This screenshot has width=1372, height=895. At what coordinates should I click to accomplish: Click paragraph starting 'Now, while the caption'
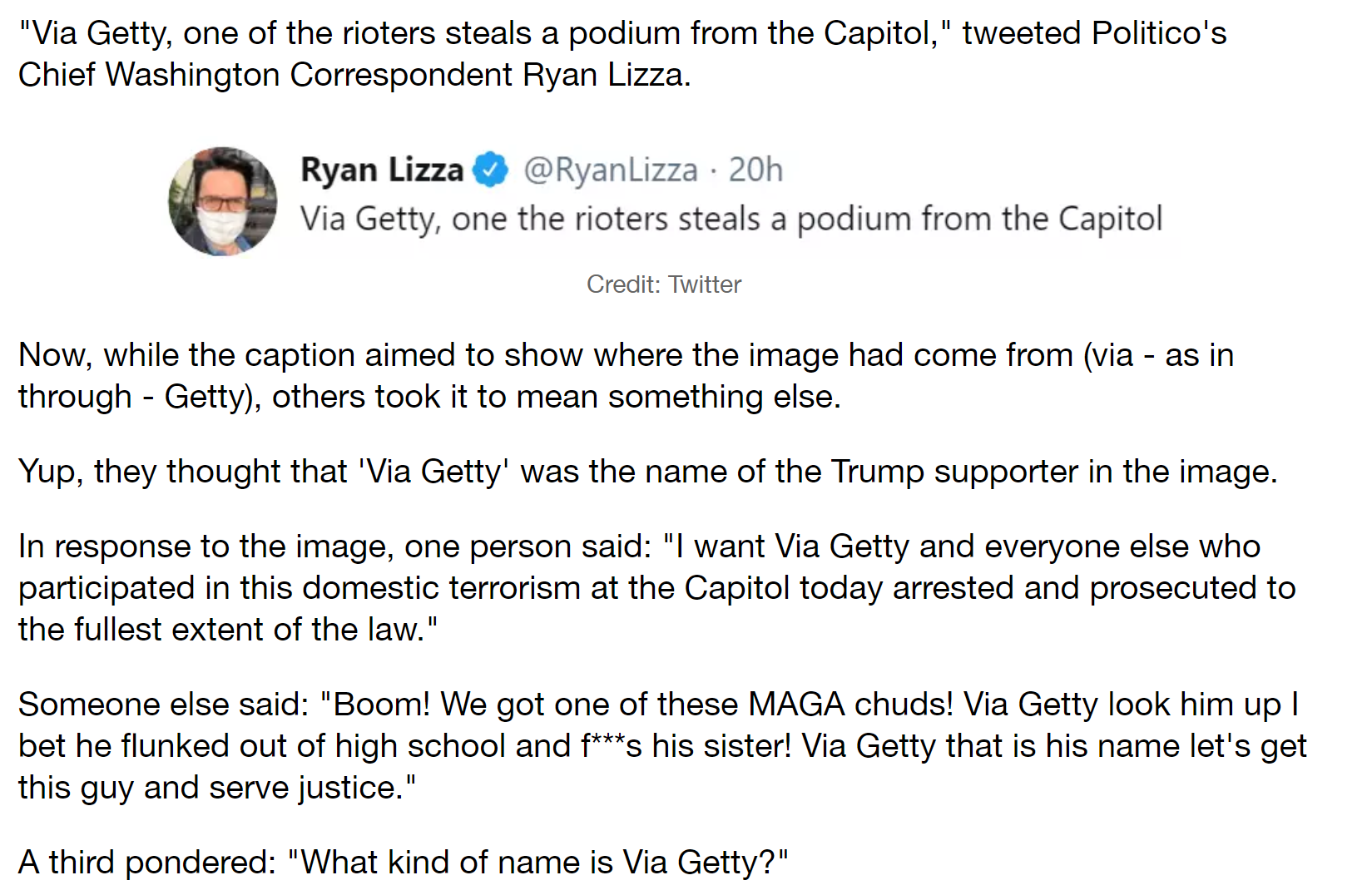tap(626, 376)
